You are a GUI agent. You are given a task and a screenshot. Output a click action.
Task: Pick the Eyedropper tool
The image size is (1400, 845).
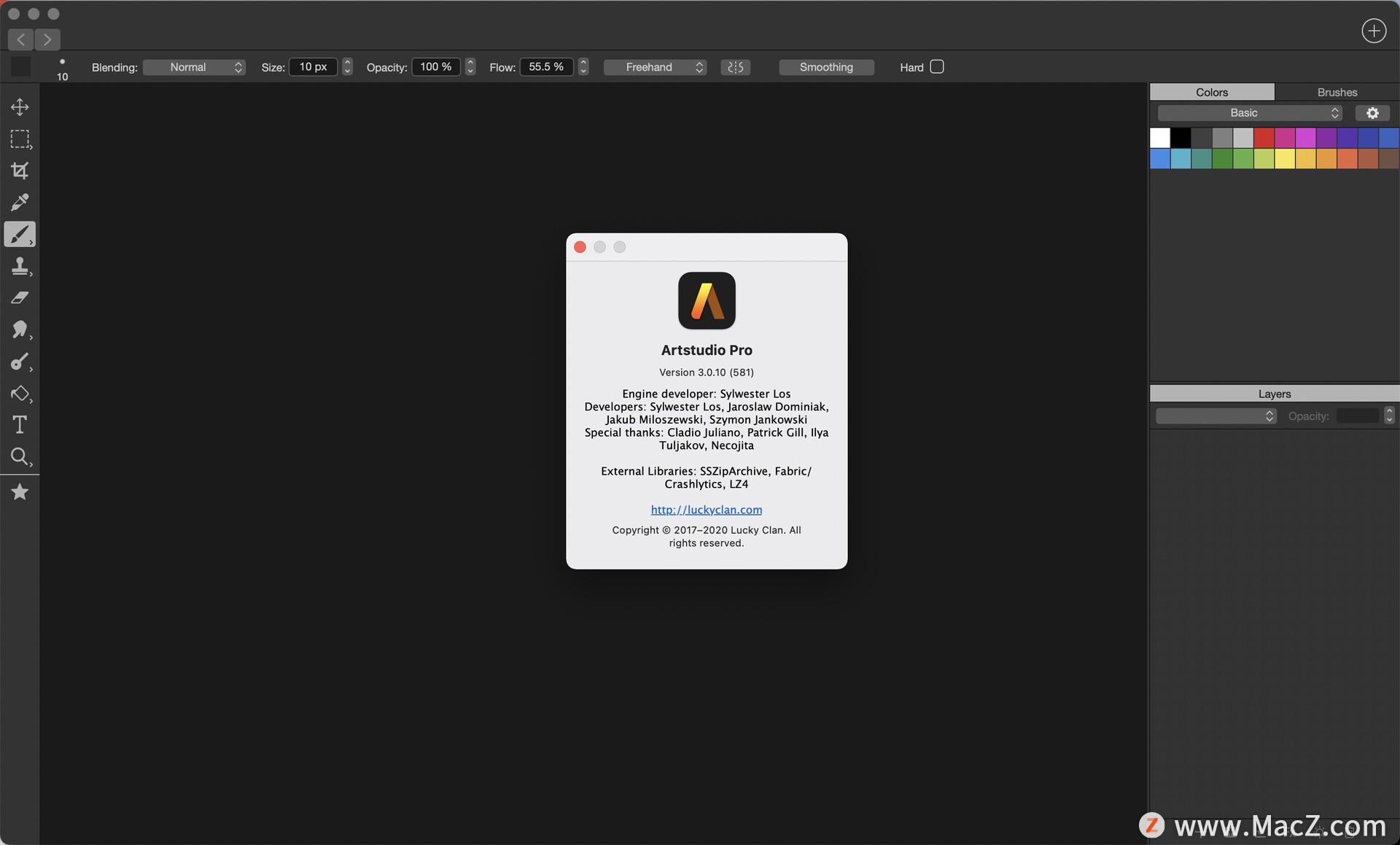pos(20,202)
